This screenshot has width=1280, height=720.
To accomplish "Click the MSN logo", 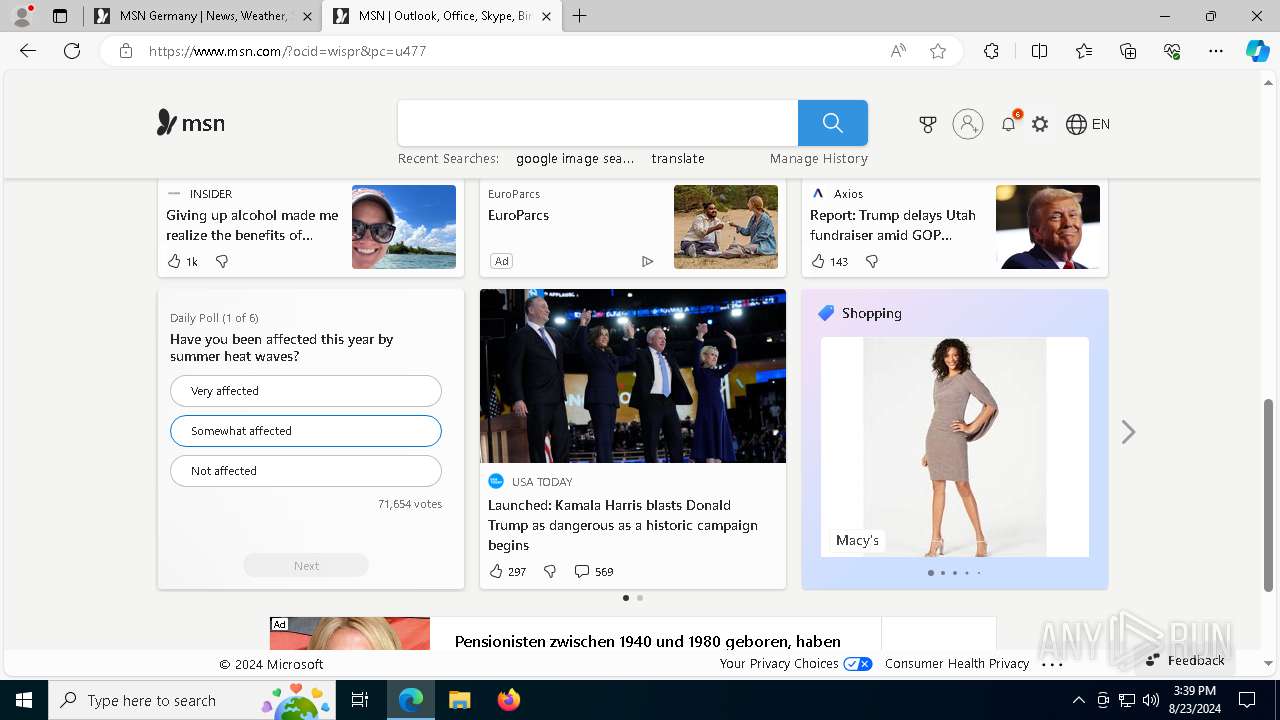I will click(x=191, y=123).
